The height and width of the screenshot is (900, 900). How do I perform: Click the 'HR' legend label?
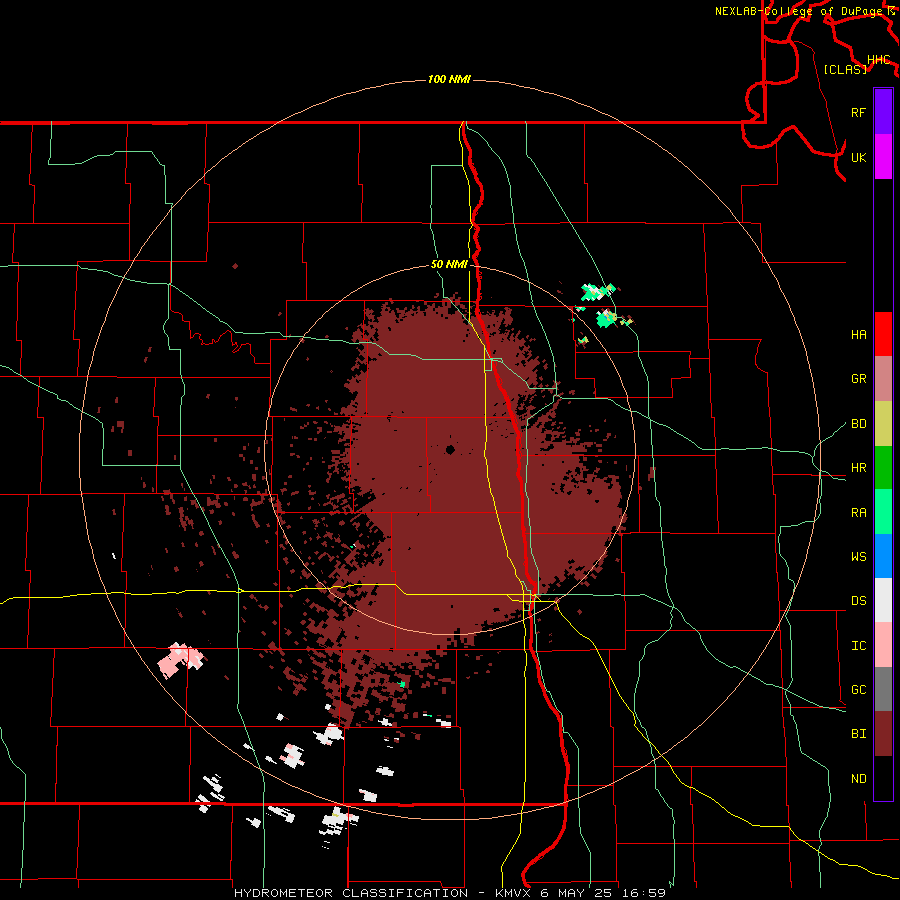[858, 468]
